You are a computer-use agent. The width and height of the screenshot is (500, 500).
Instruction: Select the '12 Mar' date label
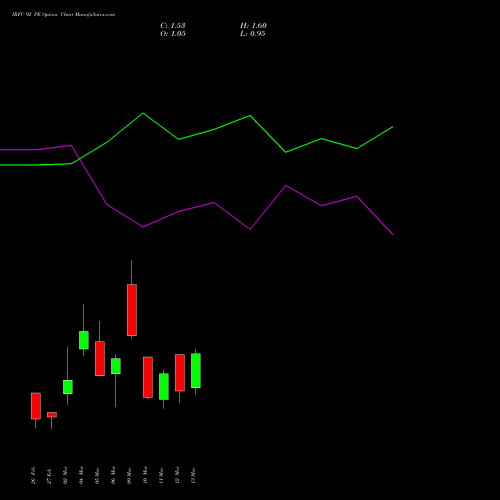pos(177,475)
